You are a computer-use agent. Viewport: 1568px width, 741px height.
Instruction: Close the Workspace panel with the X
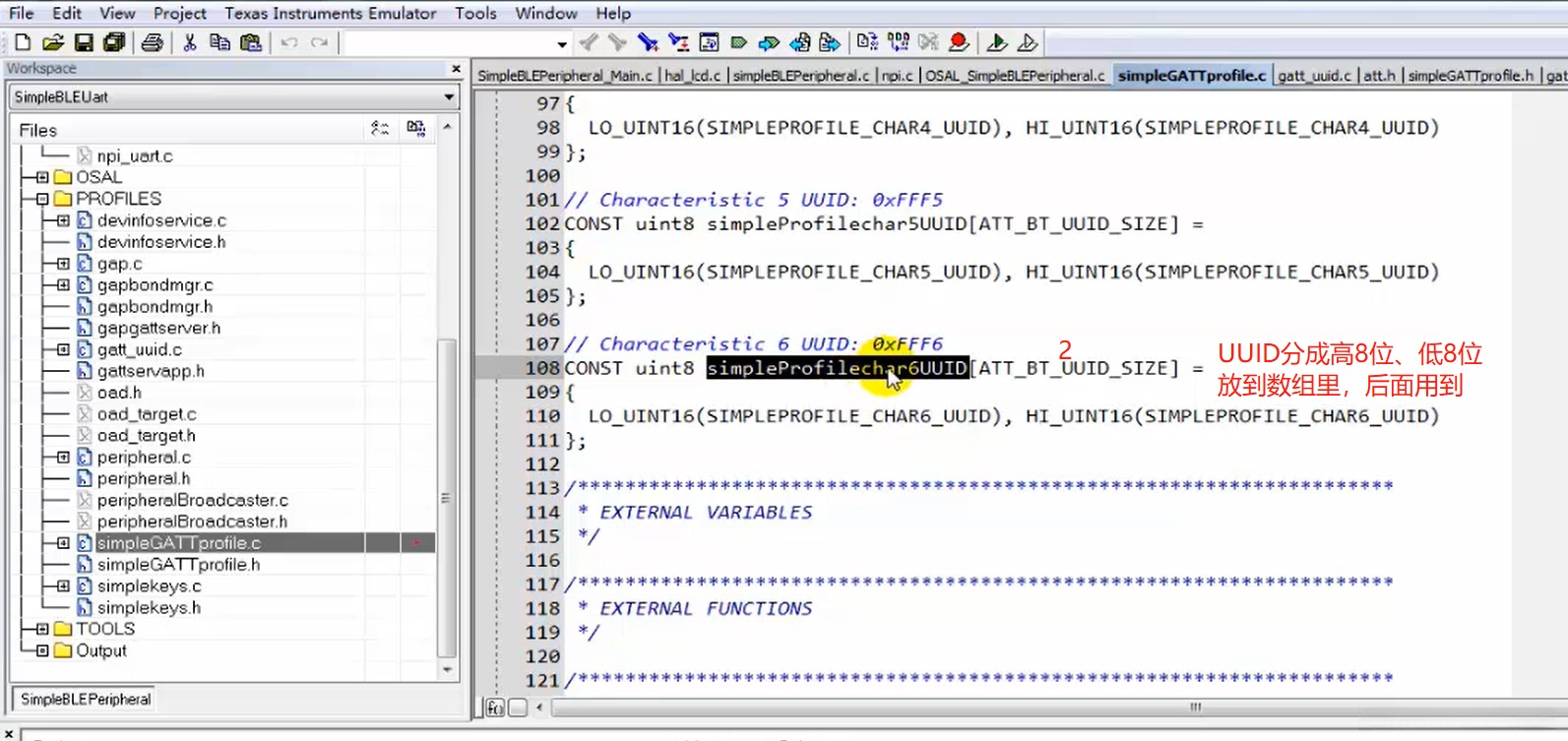[x=456, y=69]
